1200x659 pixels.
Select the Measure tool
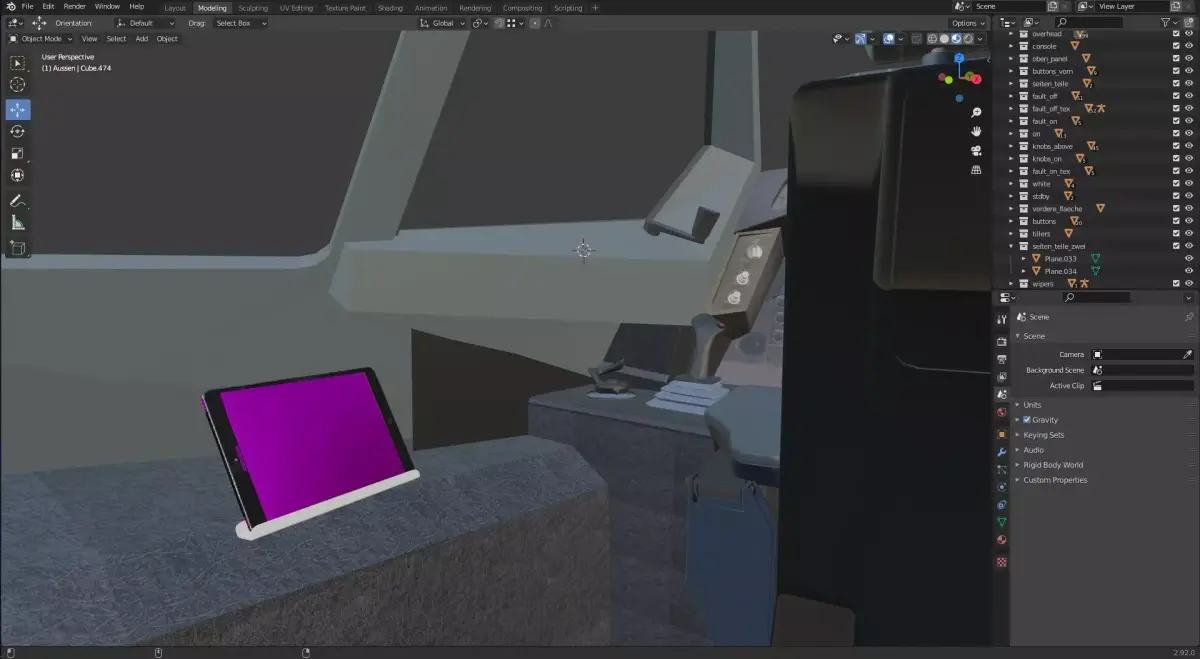[x=18, y=223]
